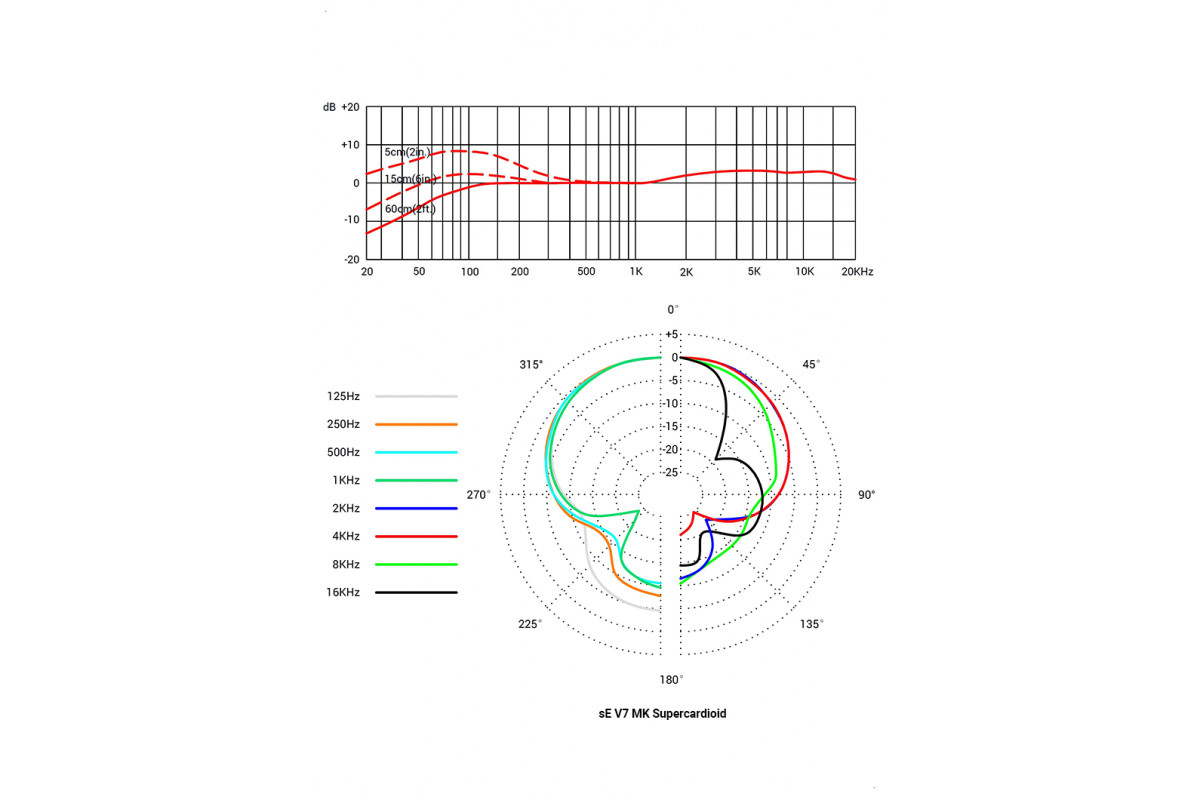Click the -25 polar ring label
Image resolution: width=1200 pixels, height=800 pixels.
click(x=671, y=472)
